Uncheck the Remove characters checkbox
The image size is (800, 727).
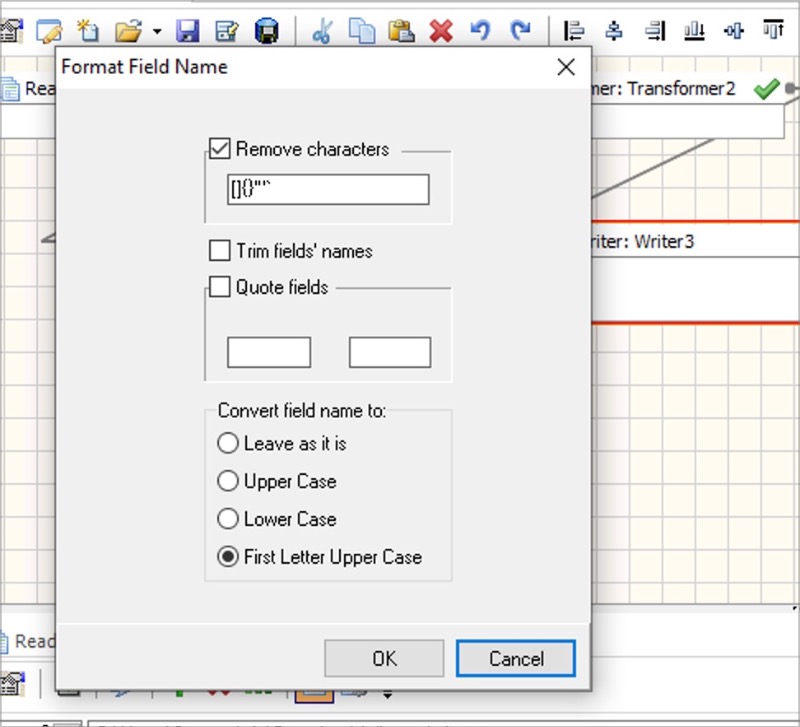coord(219,148)
